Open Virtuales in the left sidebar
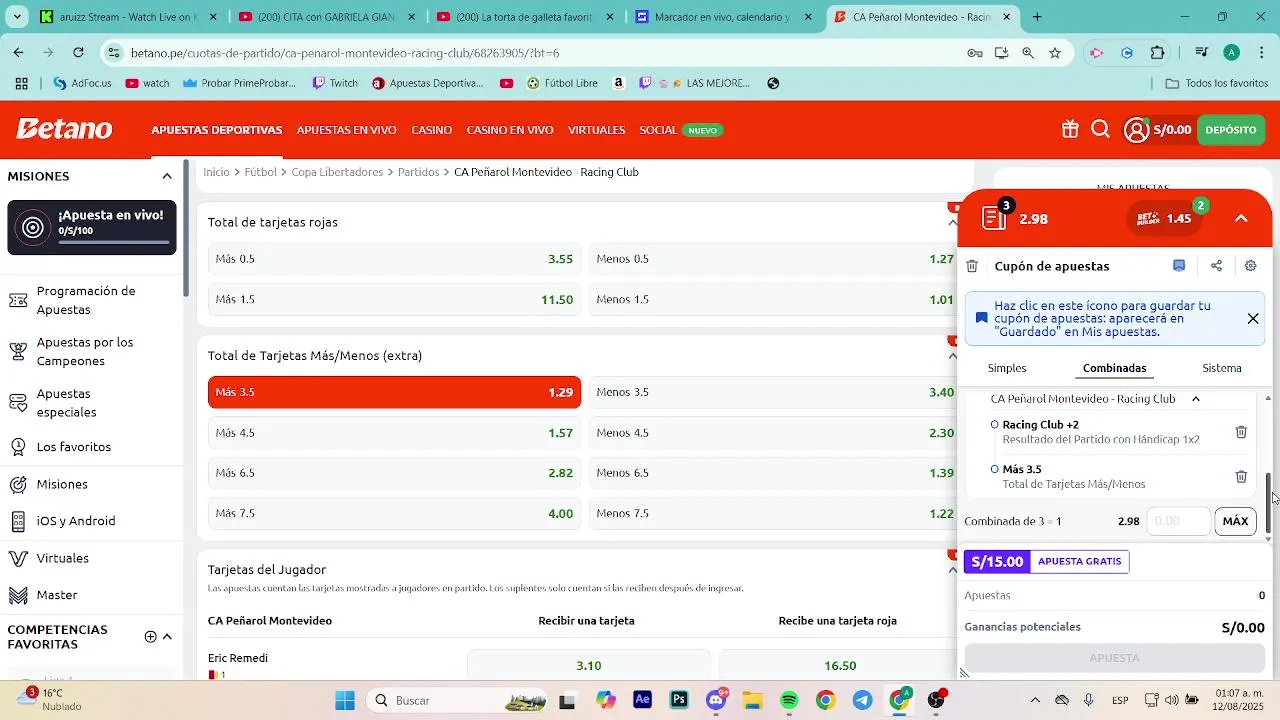This screenshot has width=1280, height=720. (x=90, y=558)
